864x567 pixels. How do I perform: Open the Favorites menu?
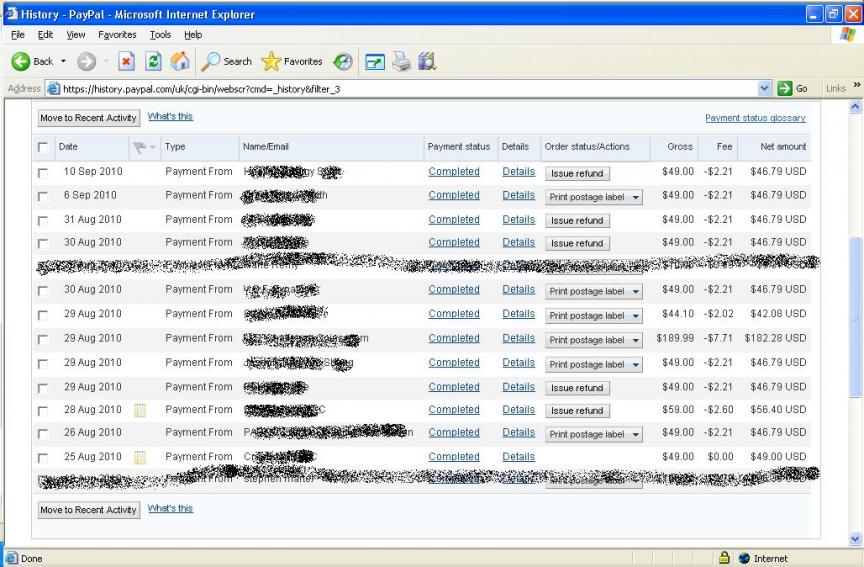coord(117,35)
